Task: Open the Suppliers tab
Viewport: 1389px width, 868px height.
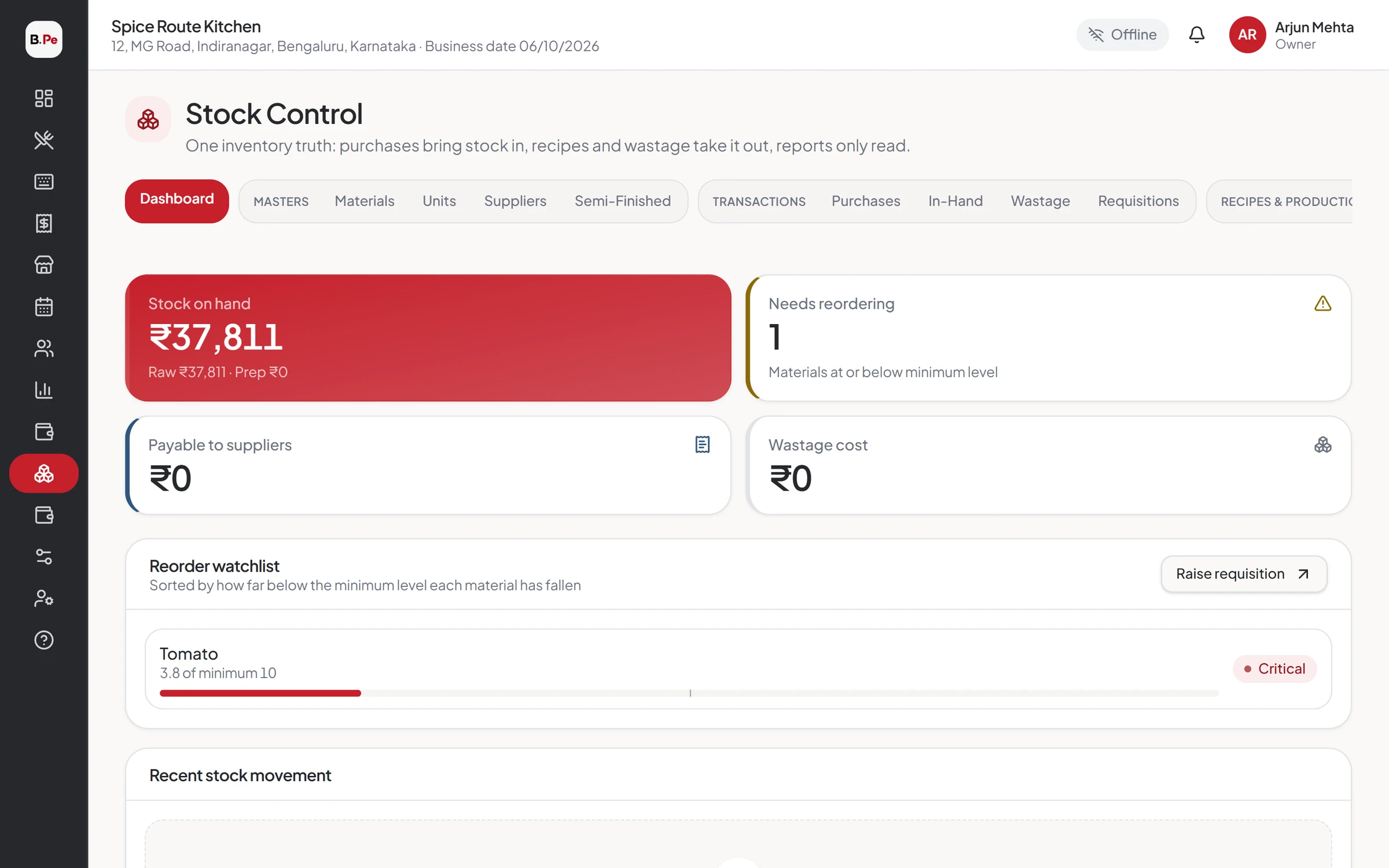Action: point(515,201)
